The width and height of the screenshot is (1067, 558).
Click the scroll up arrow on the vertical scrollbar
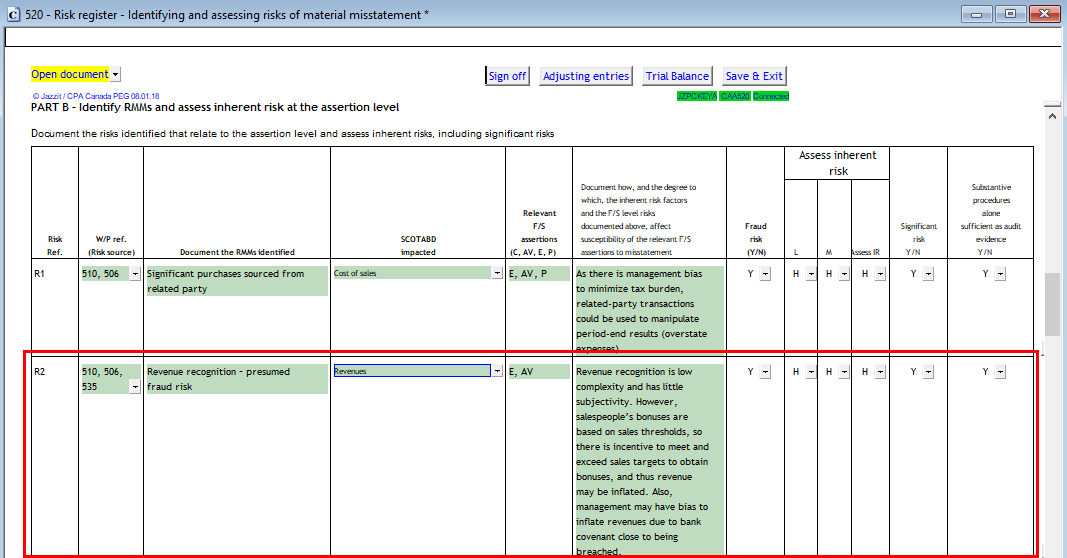click(1052, 116)
